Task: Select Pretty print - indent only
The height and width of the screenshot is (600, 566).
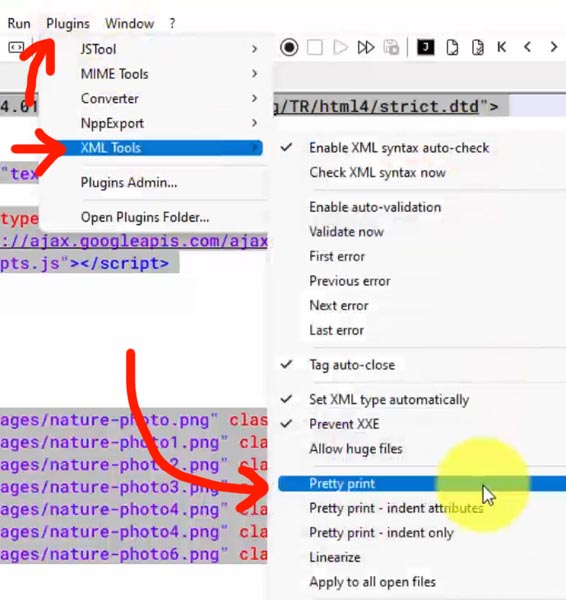Action: (x=381, y=533)
